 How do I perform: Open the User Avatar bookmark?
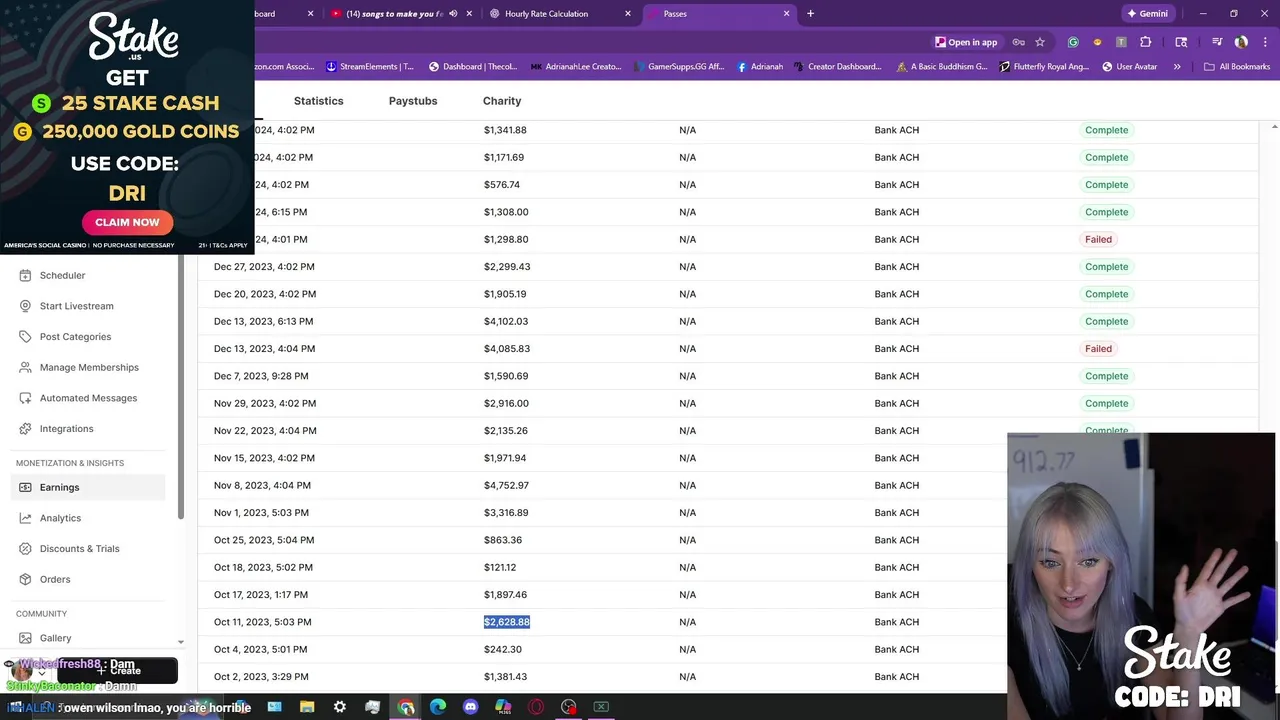(1129, 67)
